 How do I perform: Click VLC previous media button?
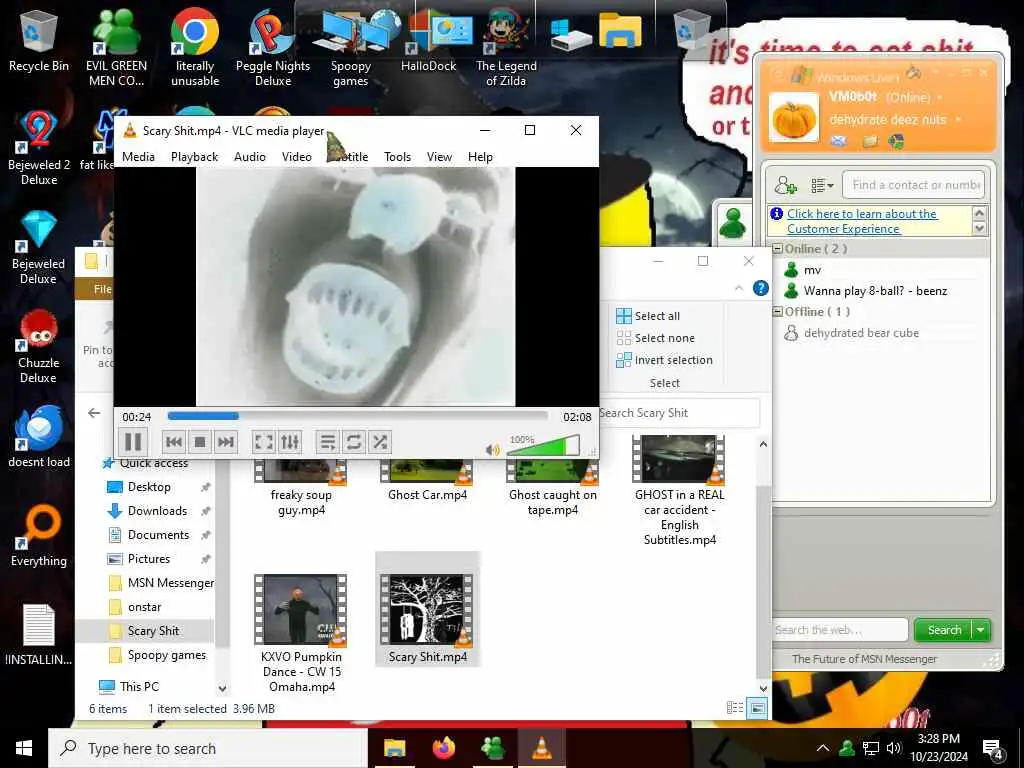click(174, 442)
